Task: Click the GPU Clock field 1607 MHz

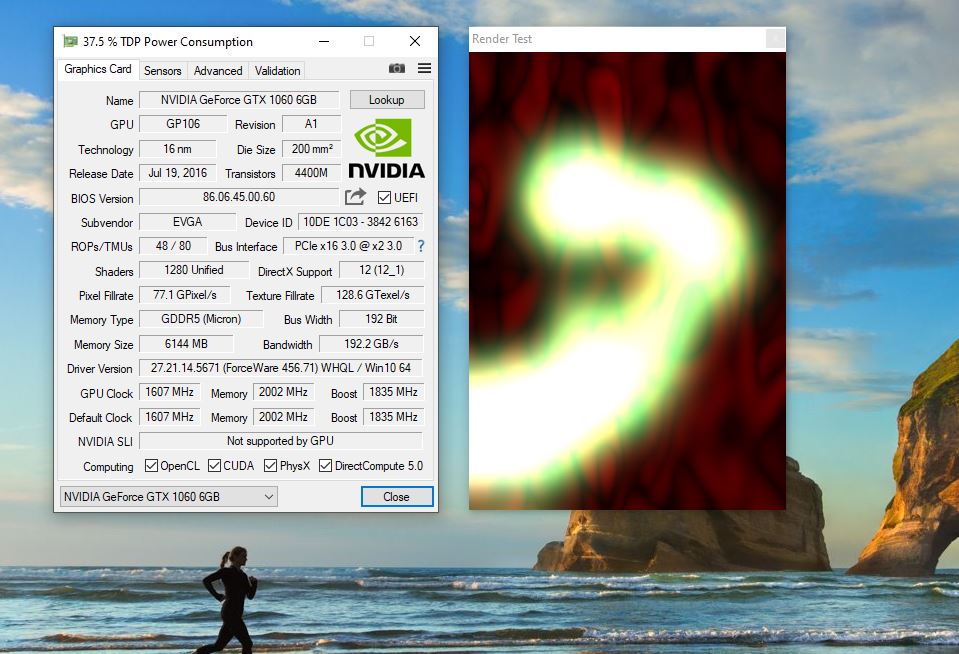Action: pos(169,392)
